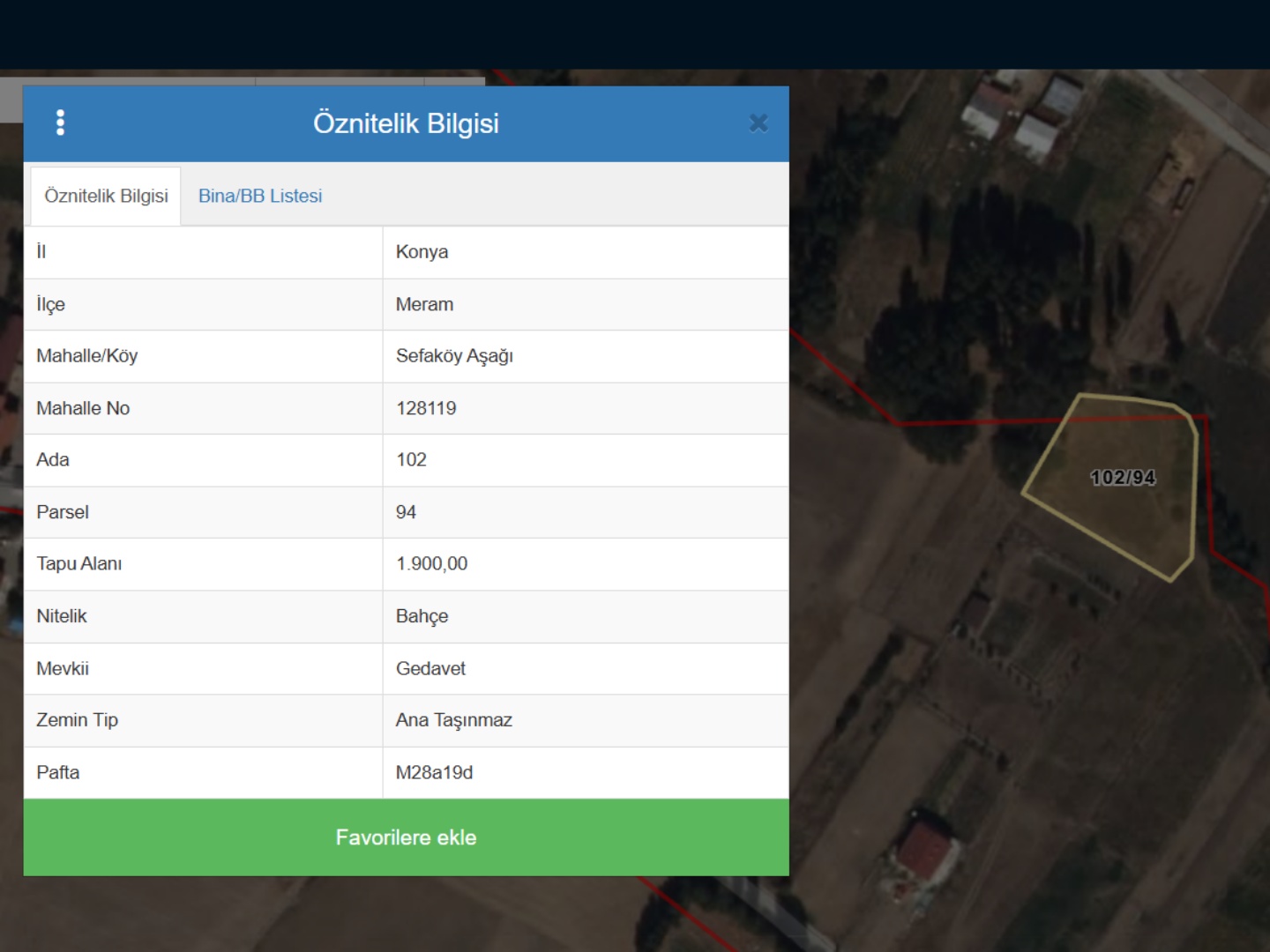Click the 102/94 parcel label on map
The height and width of the screenshot is (952, 1270).
click(1123, 478)
